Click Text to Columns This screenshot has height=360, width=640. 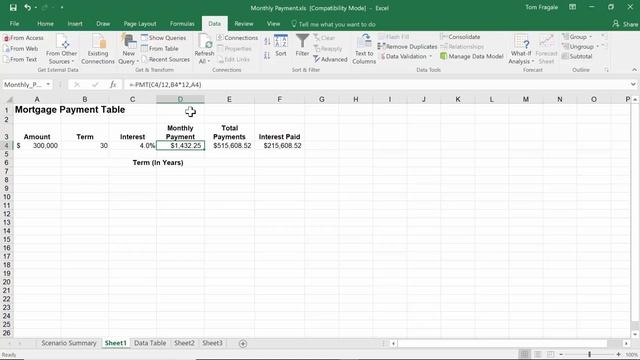click(364, 49)
